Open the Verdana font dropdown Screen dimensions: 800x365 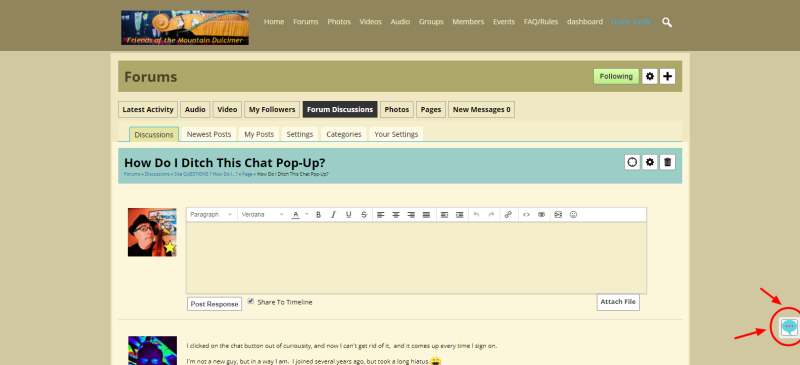click(x=263, y=215)
